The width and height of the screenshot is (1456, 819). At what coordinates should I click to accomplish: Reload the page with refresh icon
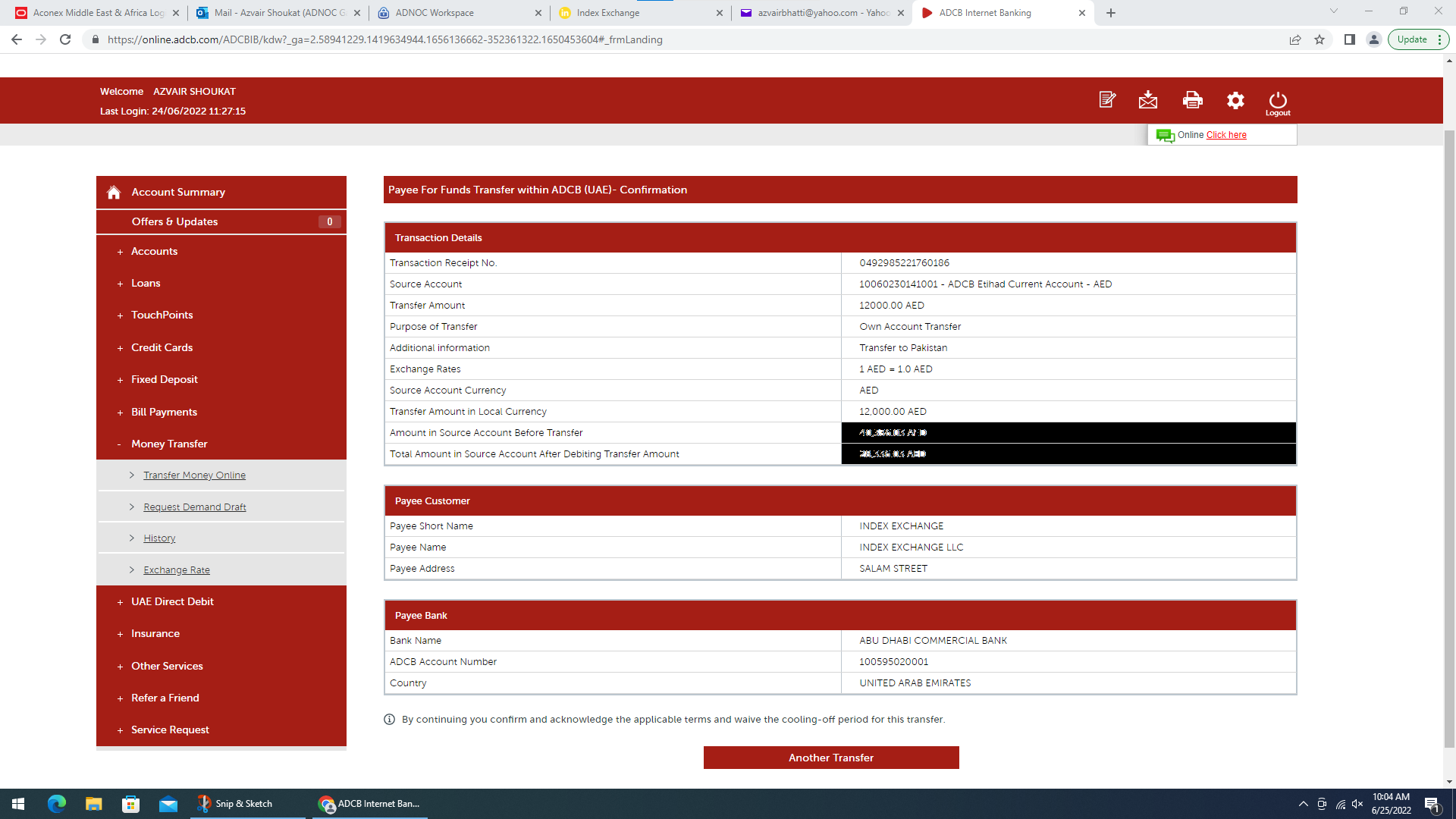click(x=65, y=39)
